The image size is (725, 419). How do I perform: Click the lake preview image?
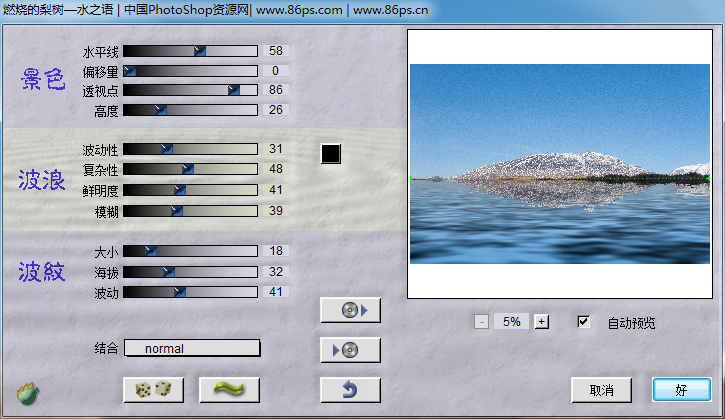(x=560, y=164)
